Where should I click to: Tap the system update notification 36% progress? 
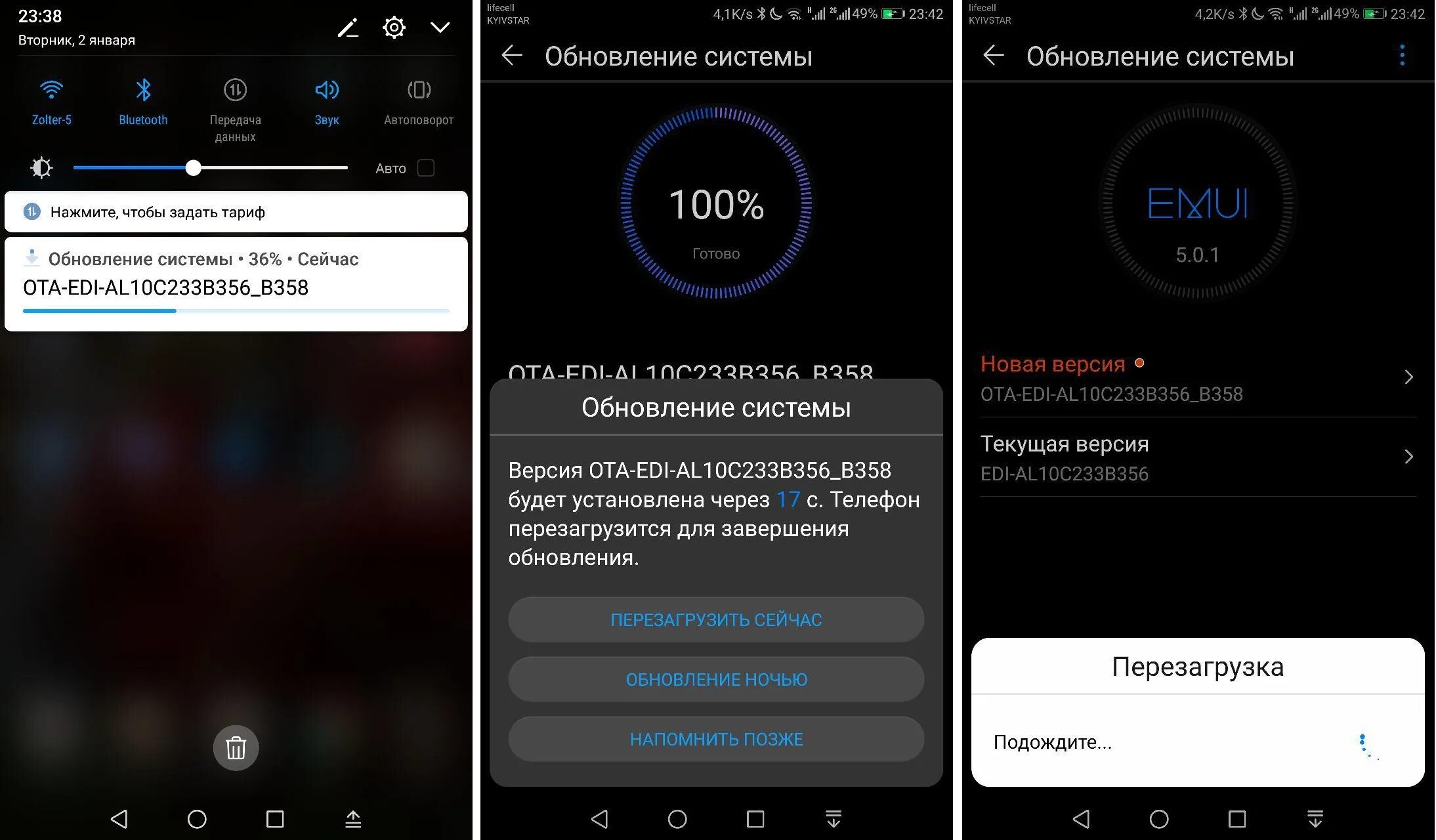pos(238,283)
